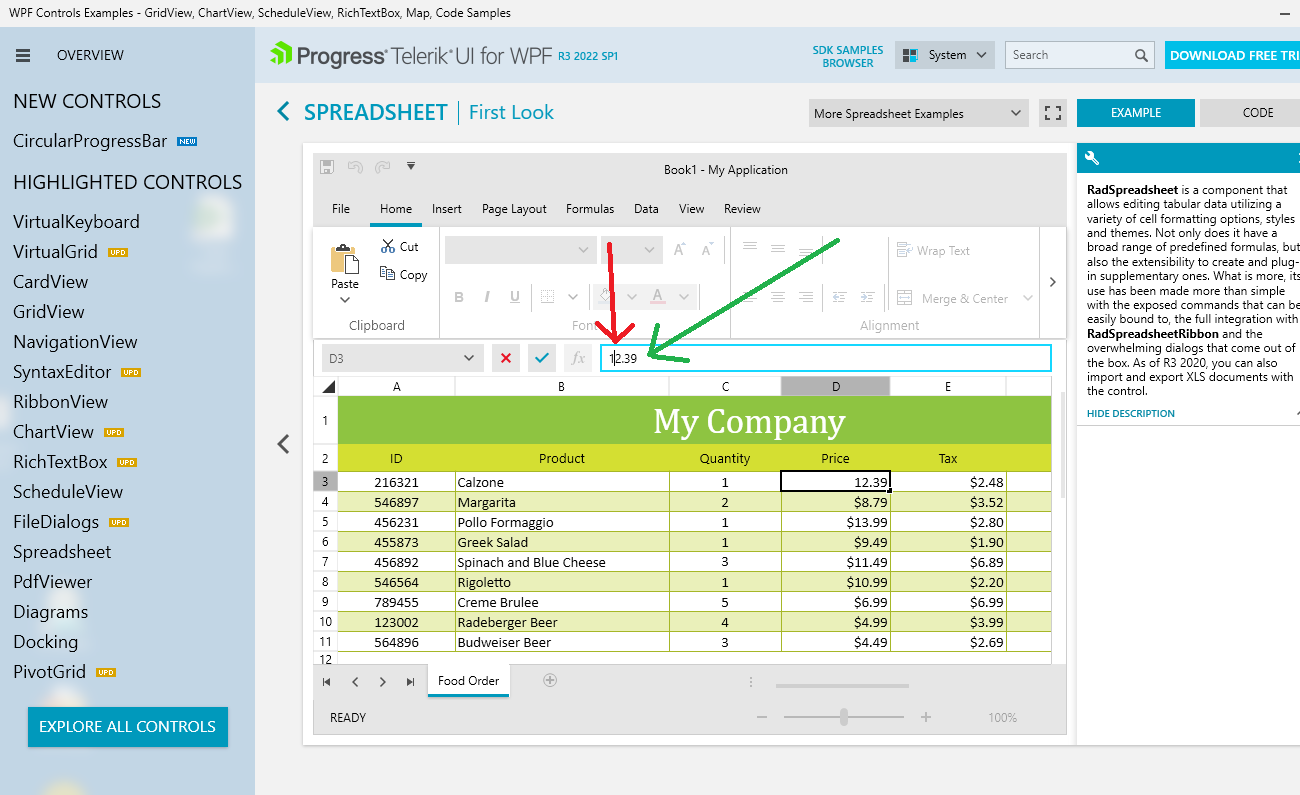Viewport: 1300px width, 795px height.
Task: Click the Paste clipboard icon
Action: pyautogui.click(x=344, y=260)
